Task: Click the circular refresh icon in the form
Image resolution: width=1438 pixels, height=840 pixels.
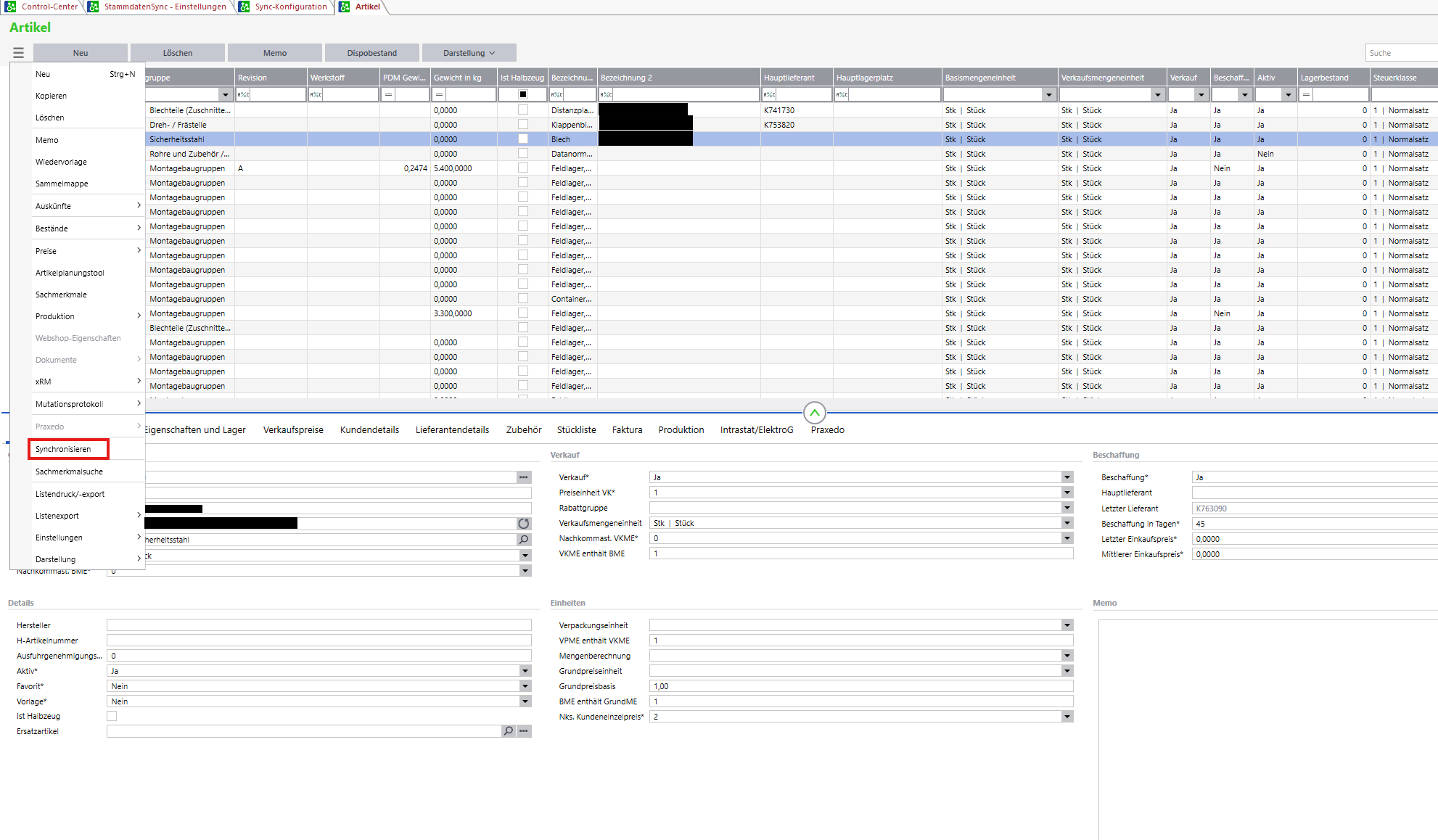Action: [x=523, y=524]
